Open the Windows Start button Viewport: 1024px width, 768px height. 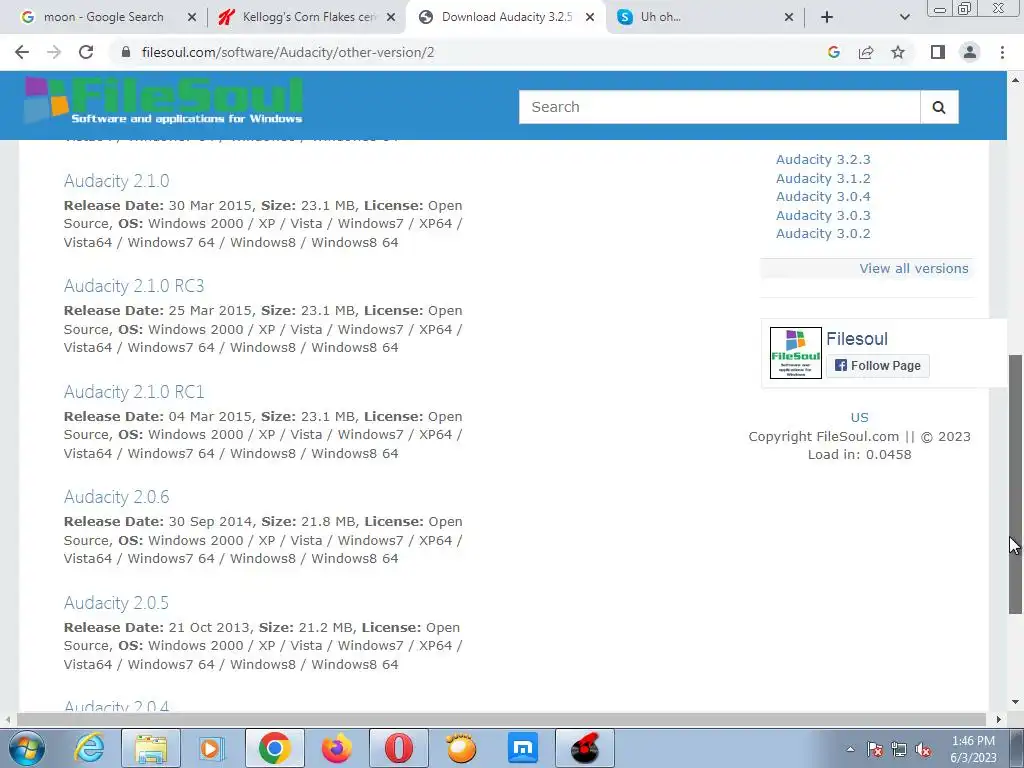27,748
